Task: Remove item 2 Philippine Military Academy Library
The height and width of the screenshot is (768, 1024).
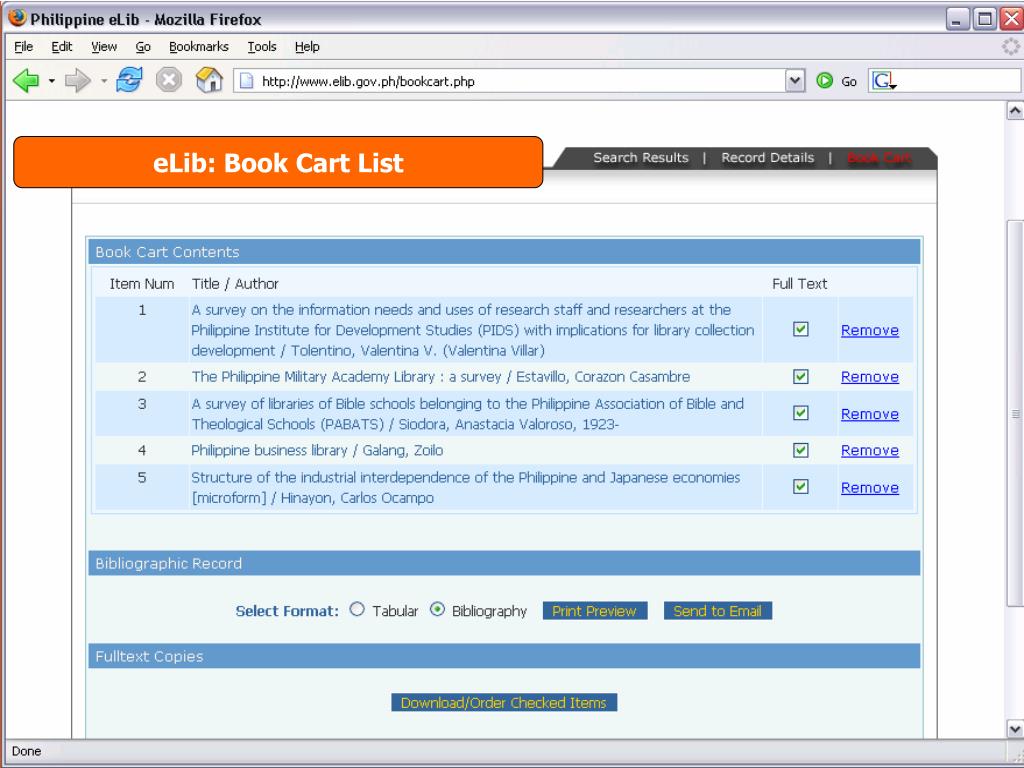Action: tap(869, 377)
